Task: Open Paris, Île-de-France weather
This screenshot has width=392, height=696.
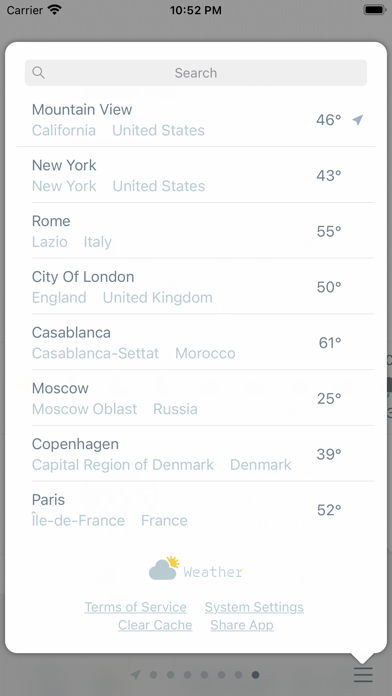Action: (x=196, y=510)
